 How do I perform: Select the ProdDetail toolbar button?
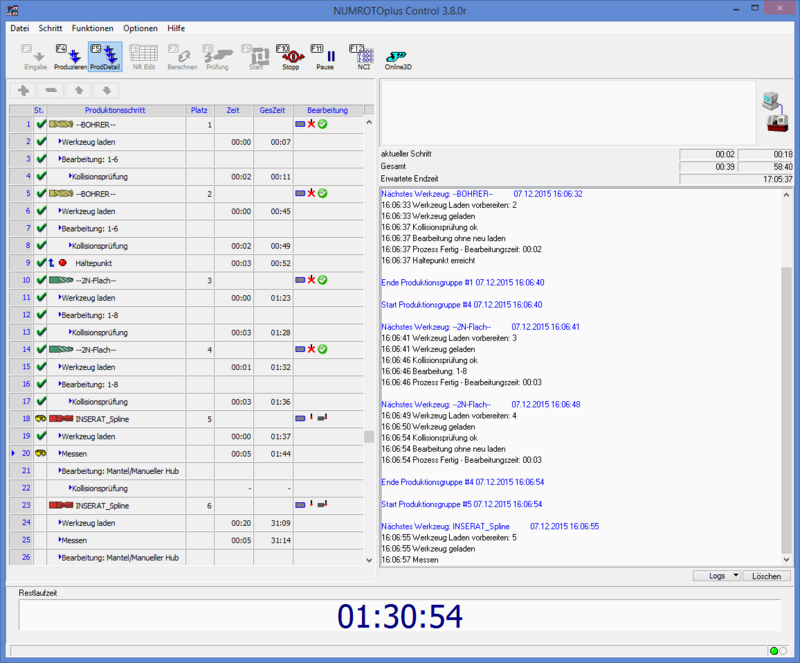104,56
